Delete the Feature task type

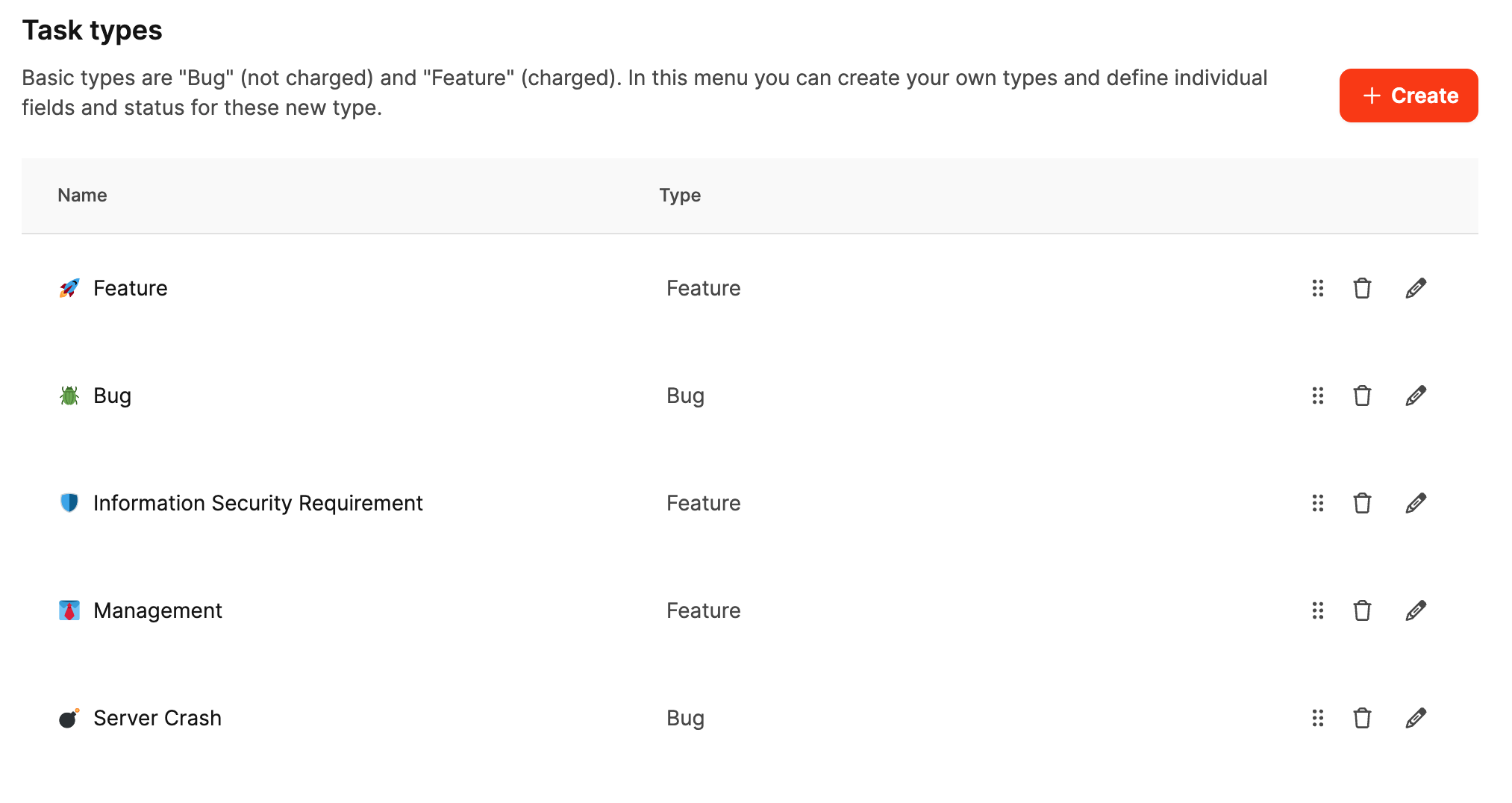1362,288
